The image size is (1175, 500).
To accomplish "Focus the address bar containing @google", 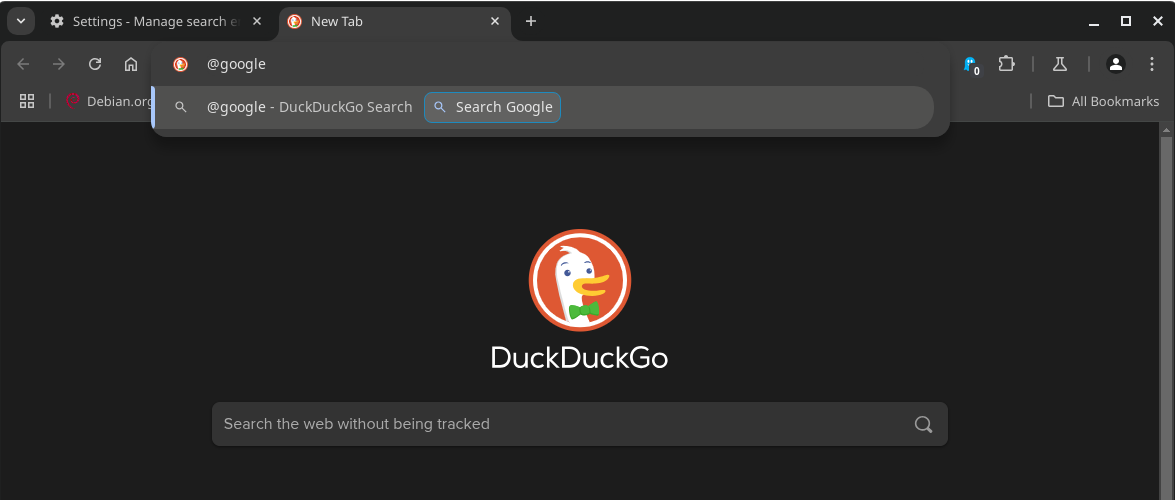I will point(551,64).
